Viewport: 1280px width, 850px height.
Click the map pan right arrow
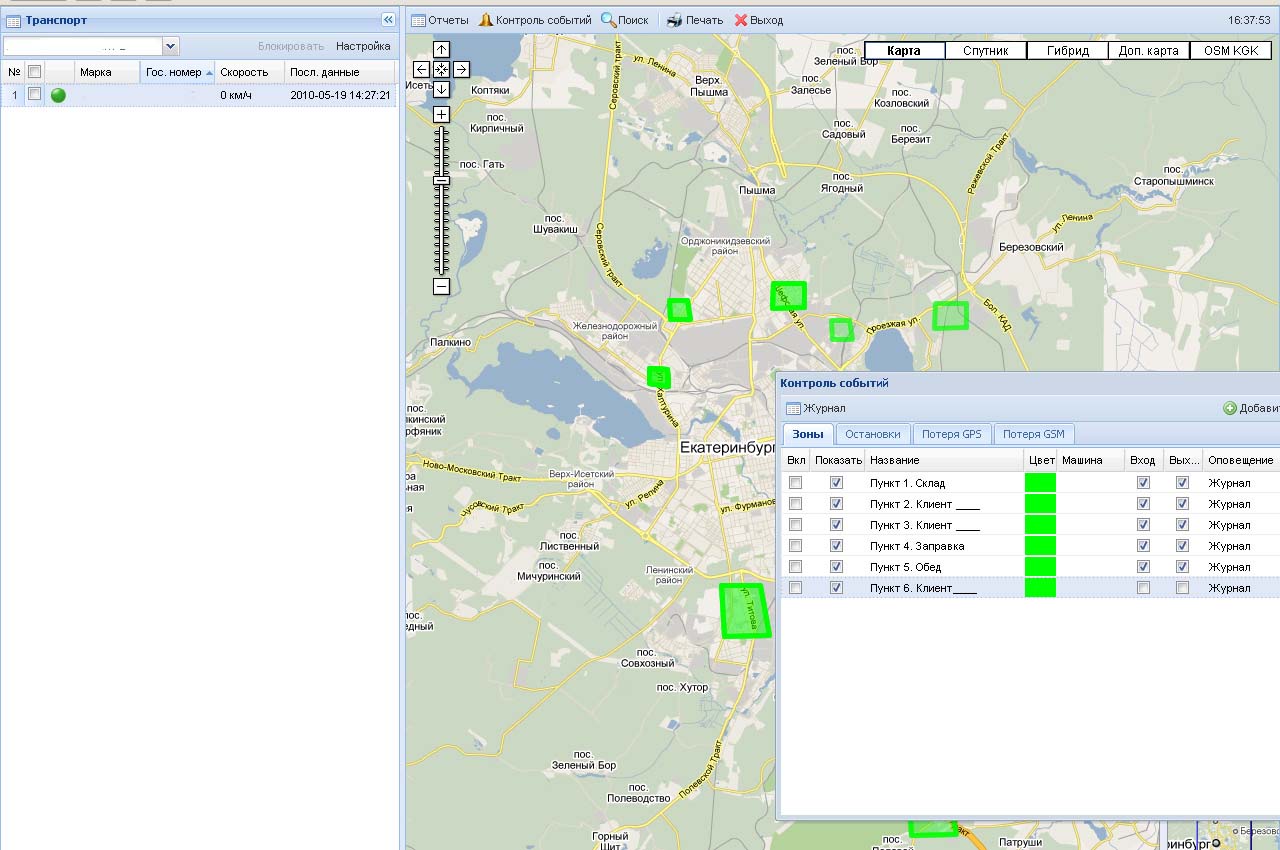point(461,69)
